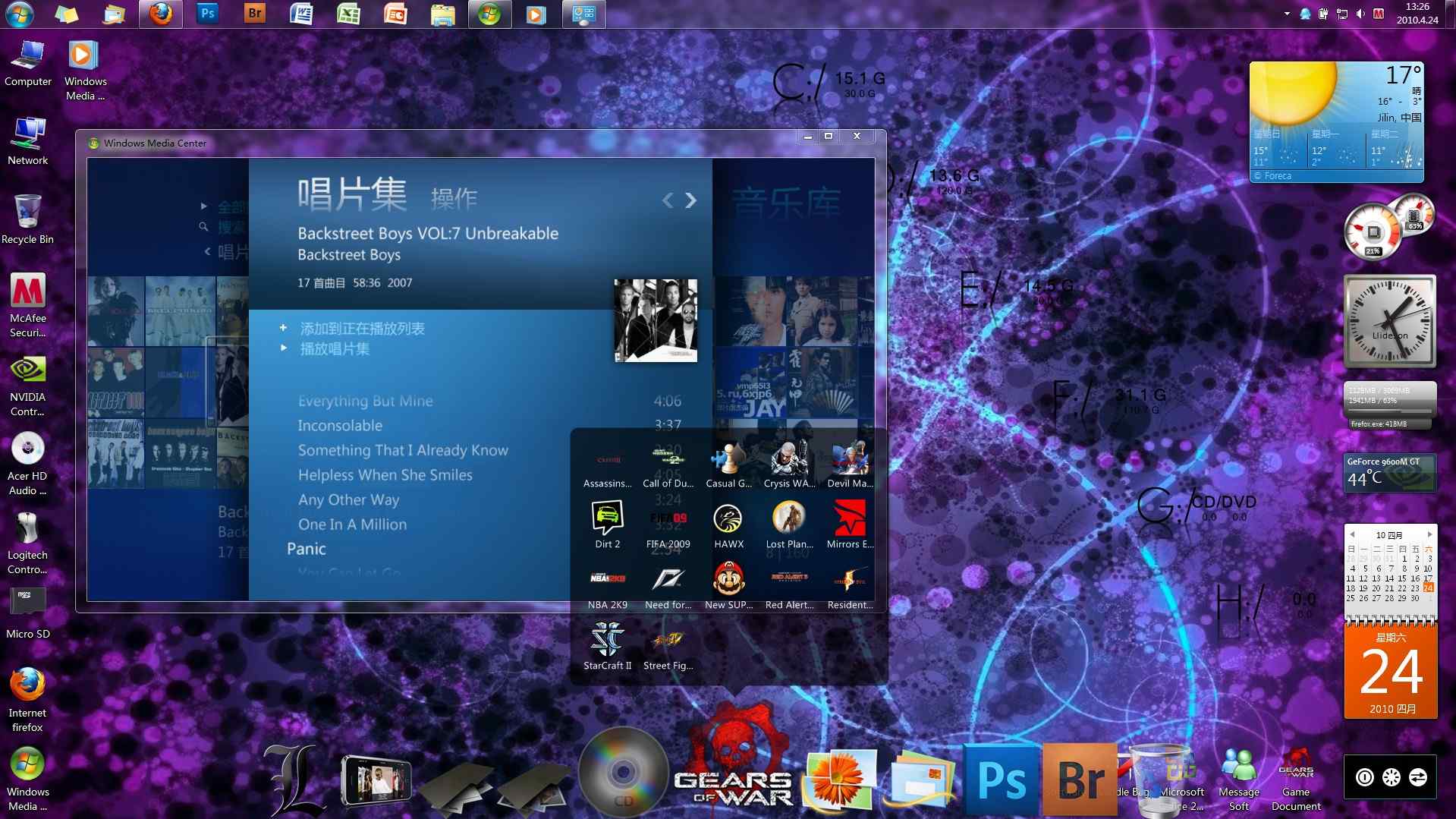Select track Panic
The image size is (1456, 819).
[307, 549]
